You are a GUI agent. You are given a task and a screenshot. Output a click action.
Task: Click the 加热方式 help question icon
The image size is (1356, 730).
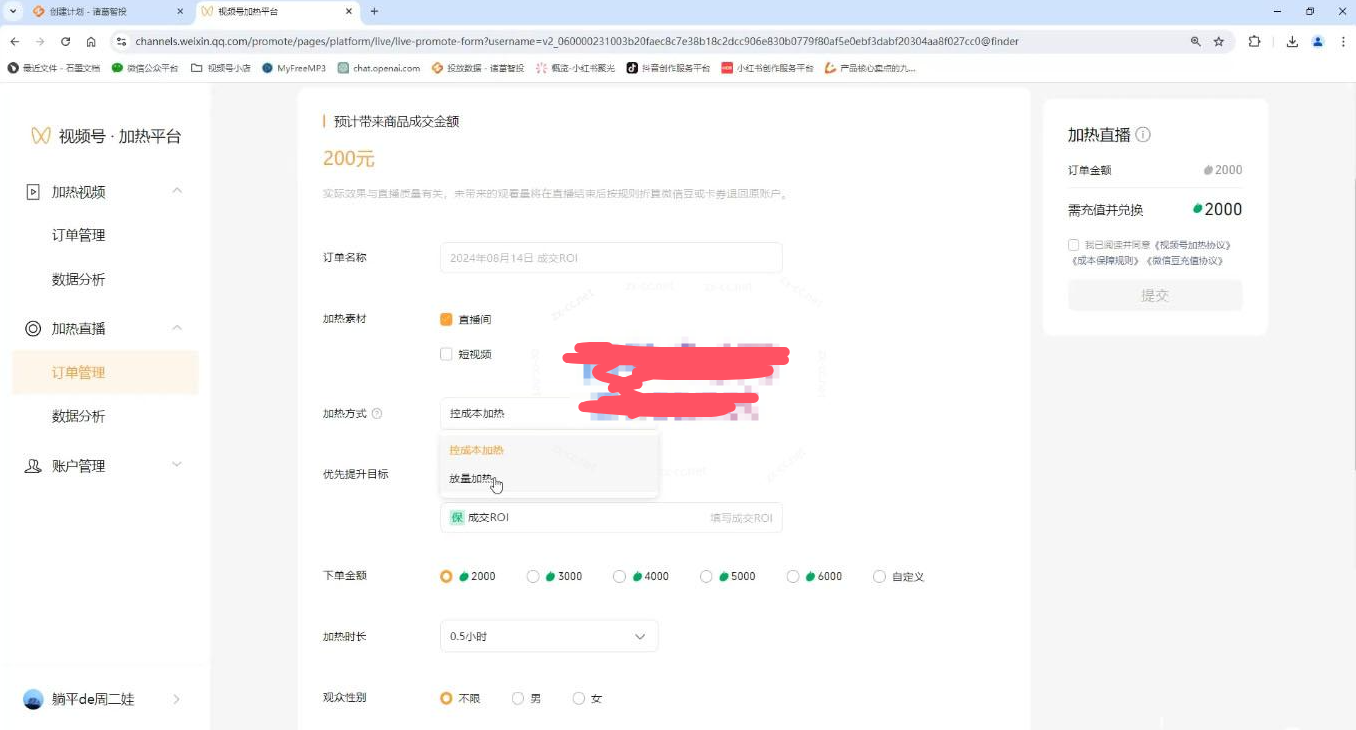pyautogui.click(x=377, y=413)
